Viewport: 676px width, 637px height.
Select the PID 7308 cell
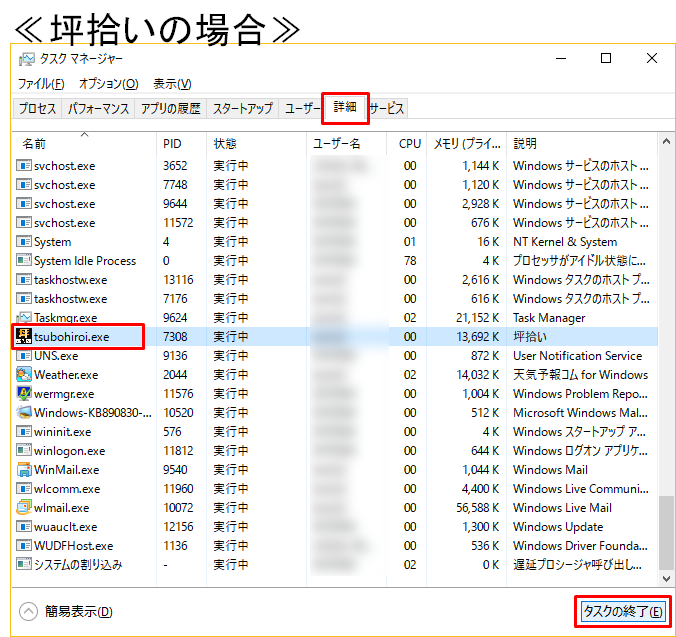[175, 336]
